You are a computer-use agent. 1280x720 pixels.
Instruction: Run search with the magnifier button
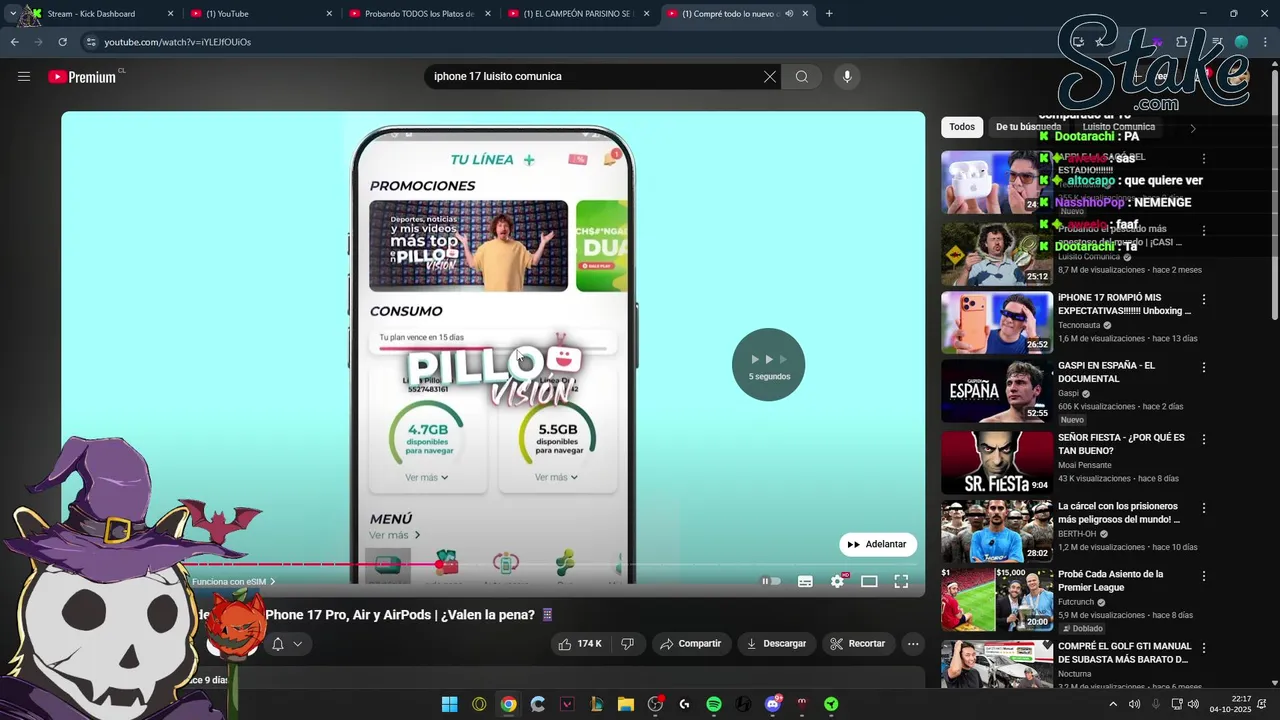[802, 77]
